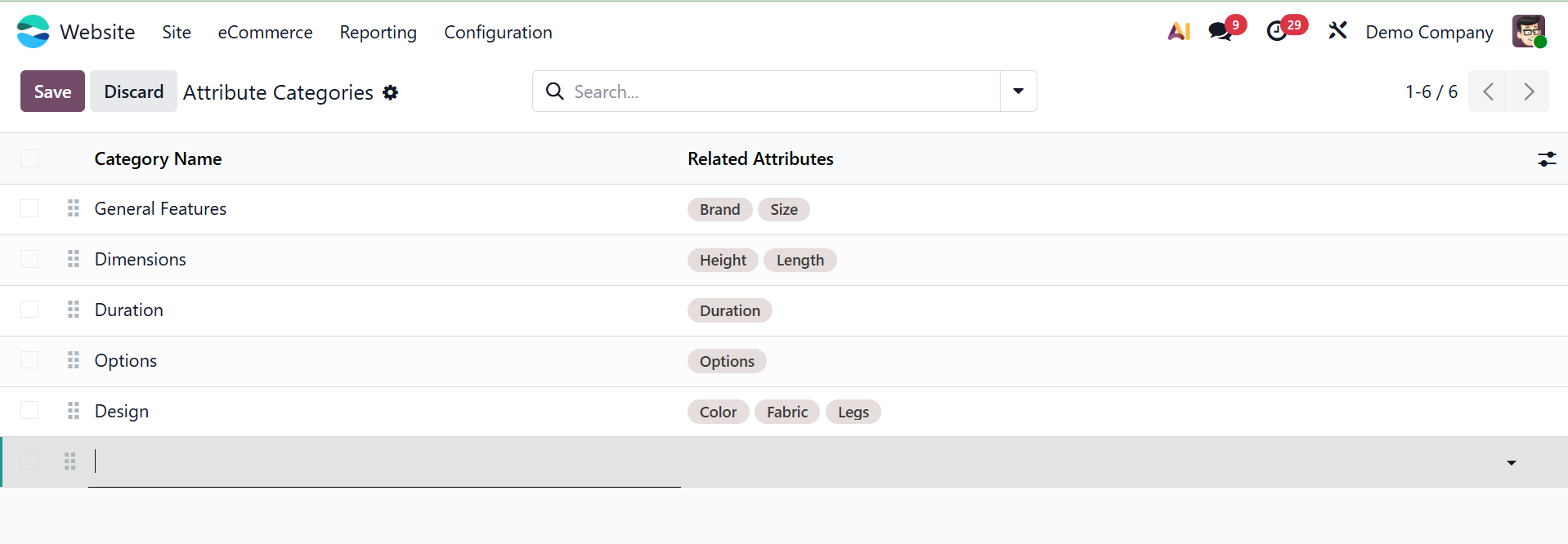Open the conversations messages icon
1568x544 pixels.
coord(1220,32)
